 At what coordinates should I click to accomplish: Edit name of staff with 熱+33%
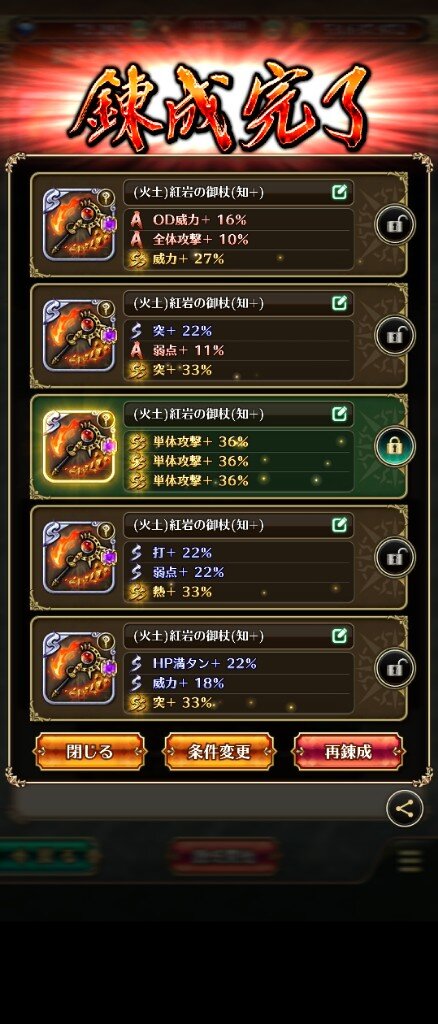pyautogui.click(x=339, y=524)
